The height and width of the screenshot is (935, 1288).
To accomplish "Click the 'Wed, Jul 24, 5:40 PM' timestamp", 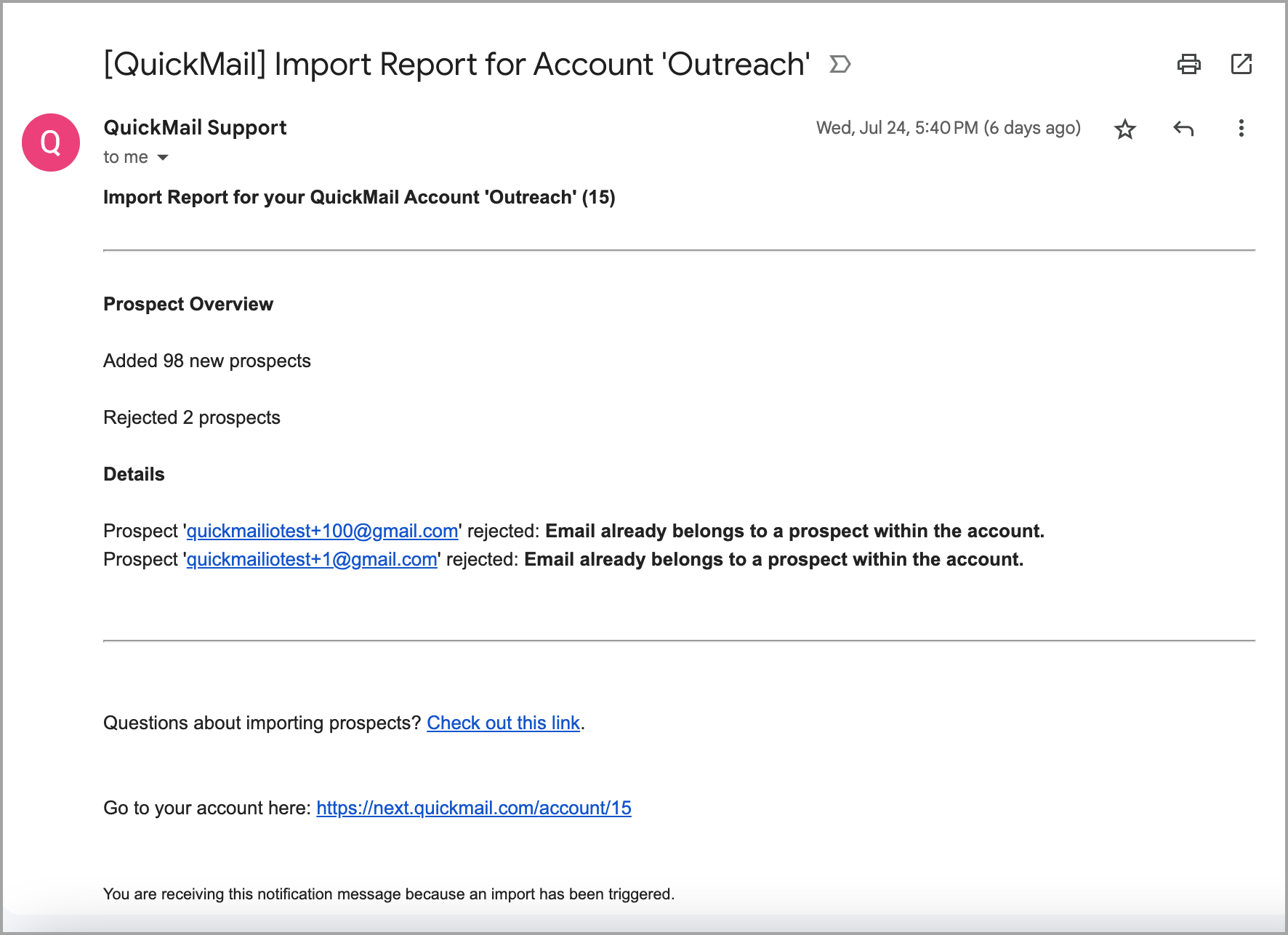I will point(948,128).
